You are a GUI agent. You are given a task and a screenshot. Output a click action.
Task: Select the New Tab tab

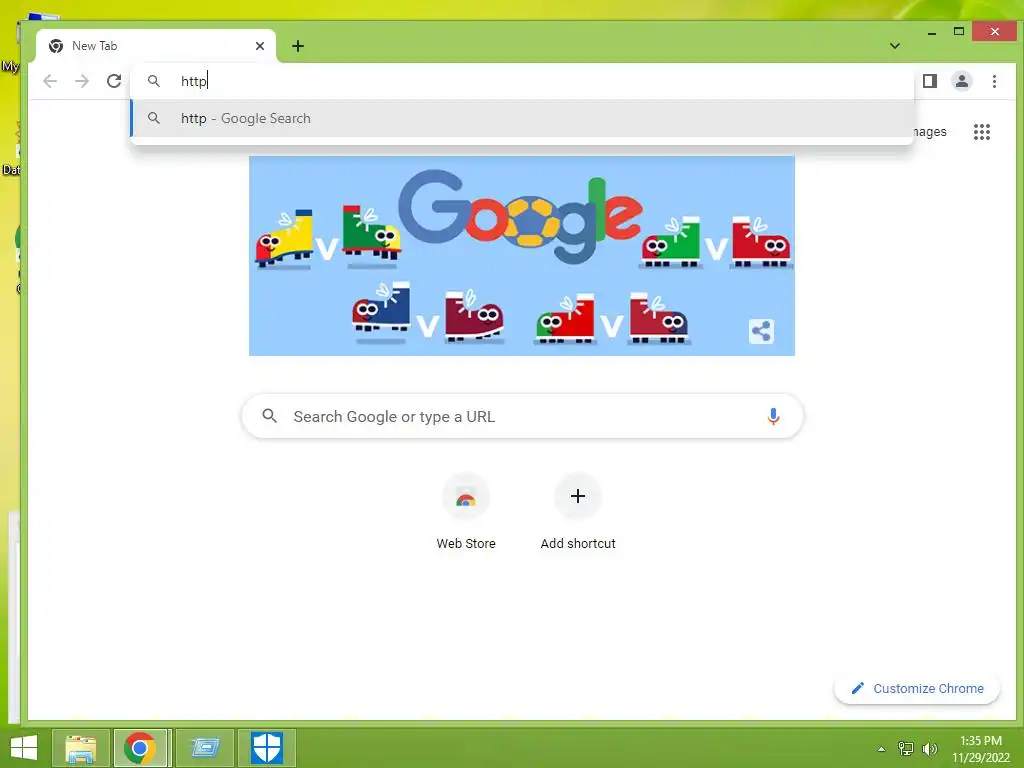[x=156, y=46]
